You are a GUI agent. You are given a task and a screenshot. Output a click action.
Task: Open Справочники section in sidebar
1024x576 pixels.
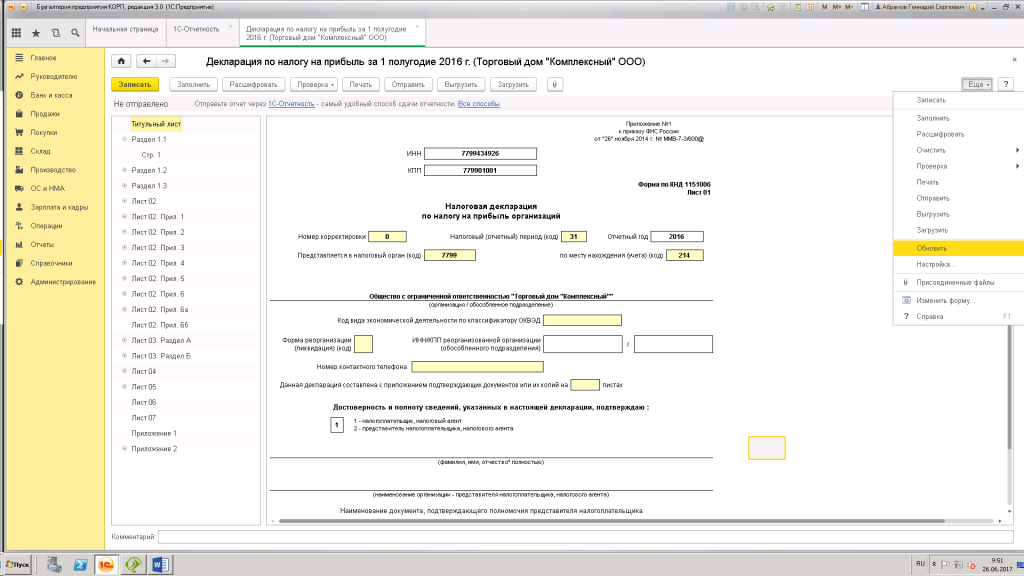[51, 263]
